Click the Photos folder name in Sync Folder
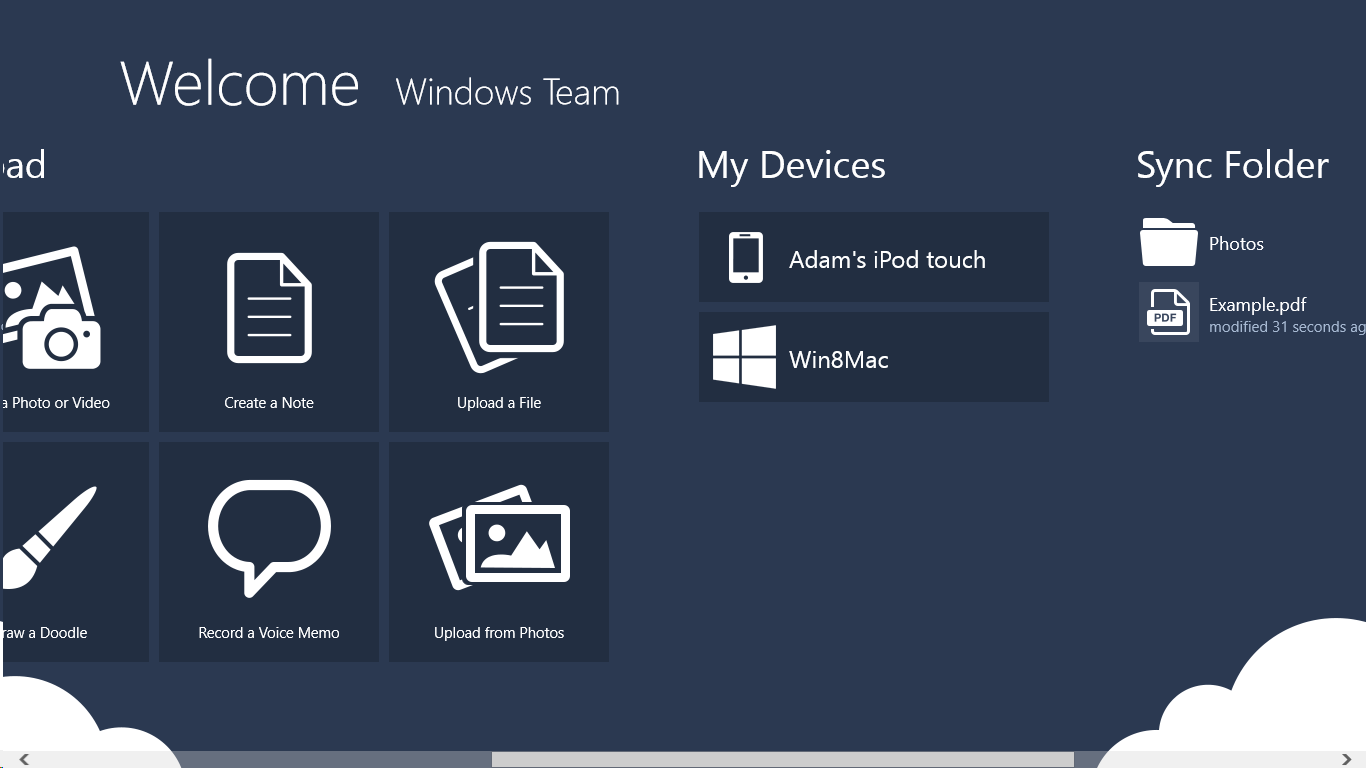Image resolution: width=1366 pixels, height=768 pixels. click(1236, 244)
